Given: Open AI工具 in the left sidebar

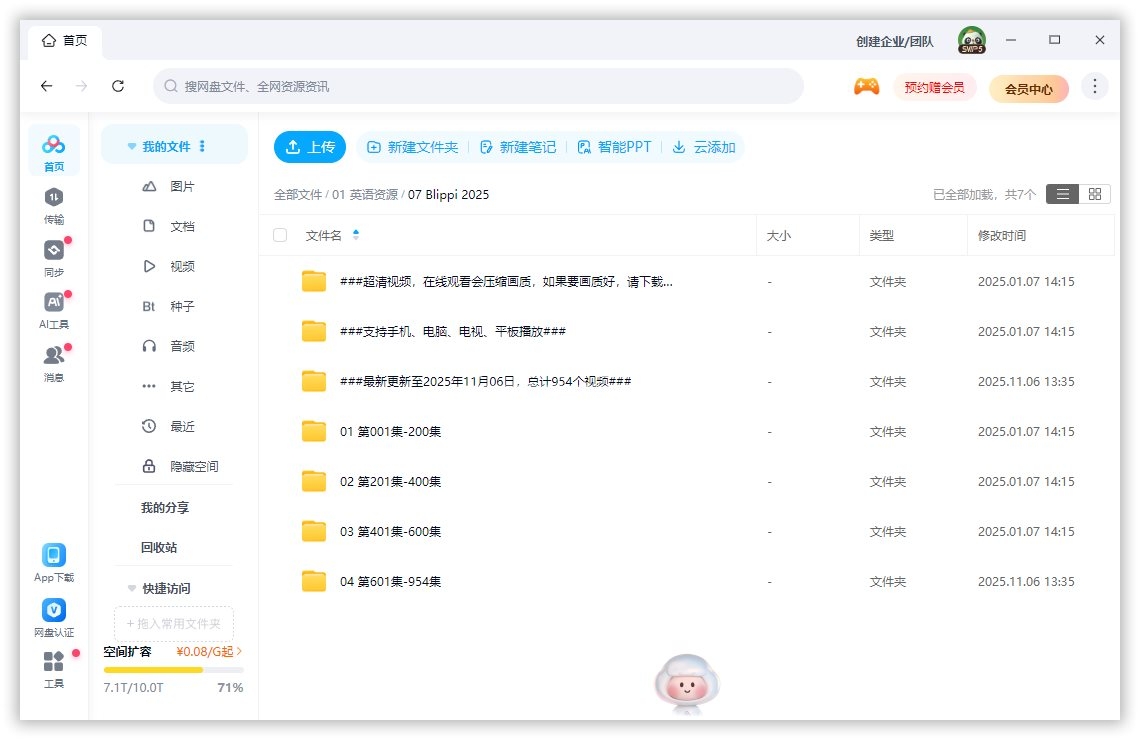Looking at the screenshot, I should pyautogui.click(x=54, y=303).
